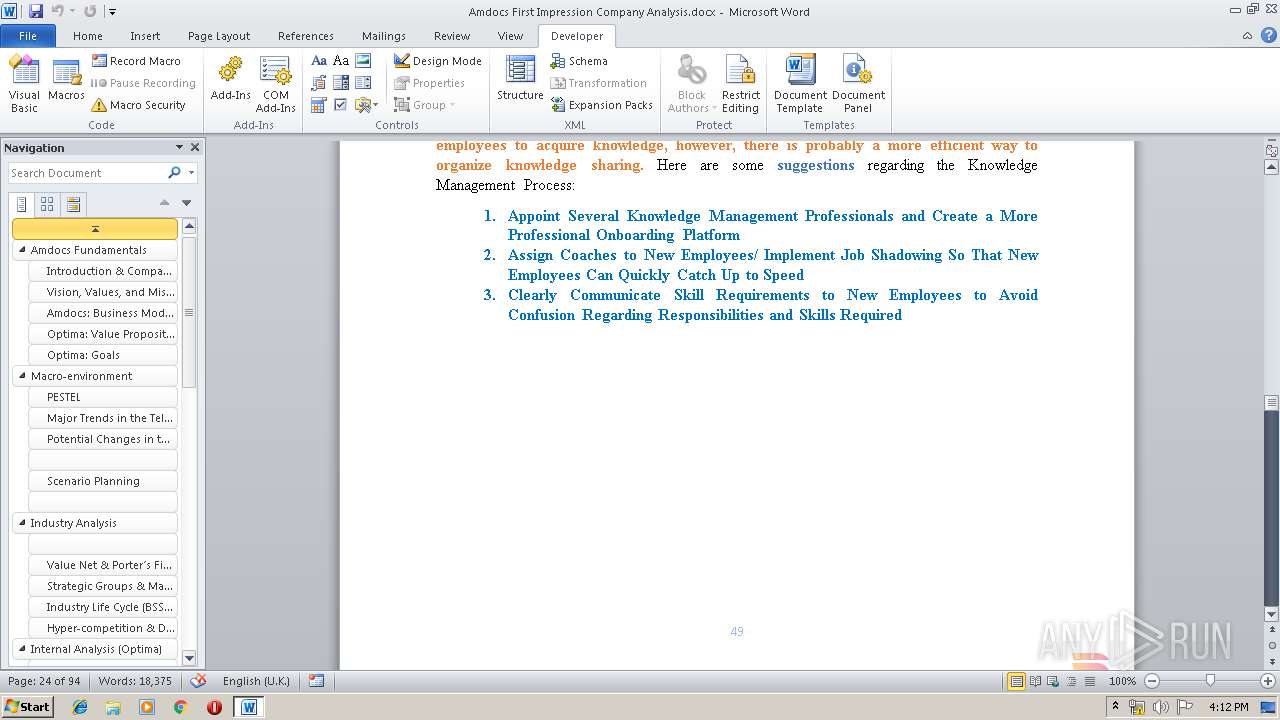Insert a Date Picker content control

(x=319, y=105)
